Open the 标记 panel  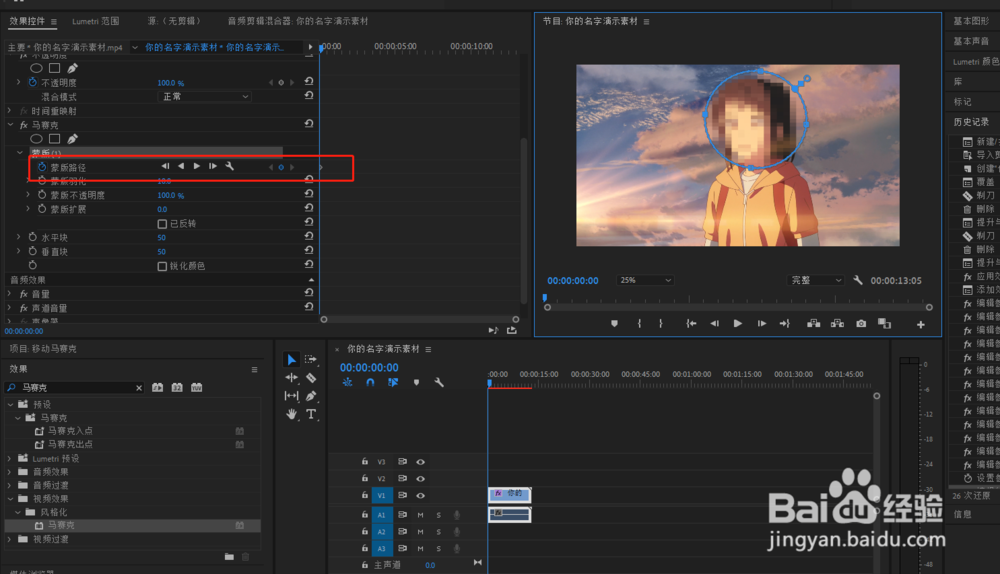tap(962, 102)
